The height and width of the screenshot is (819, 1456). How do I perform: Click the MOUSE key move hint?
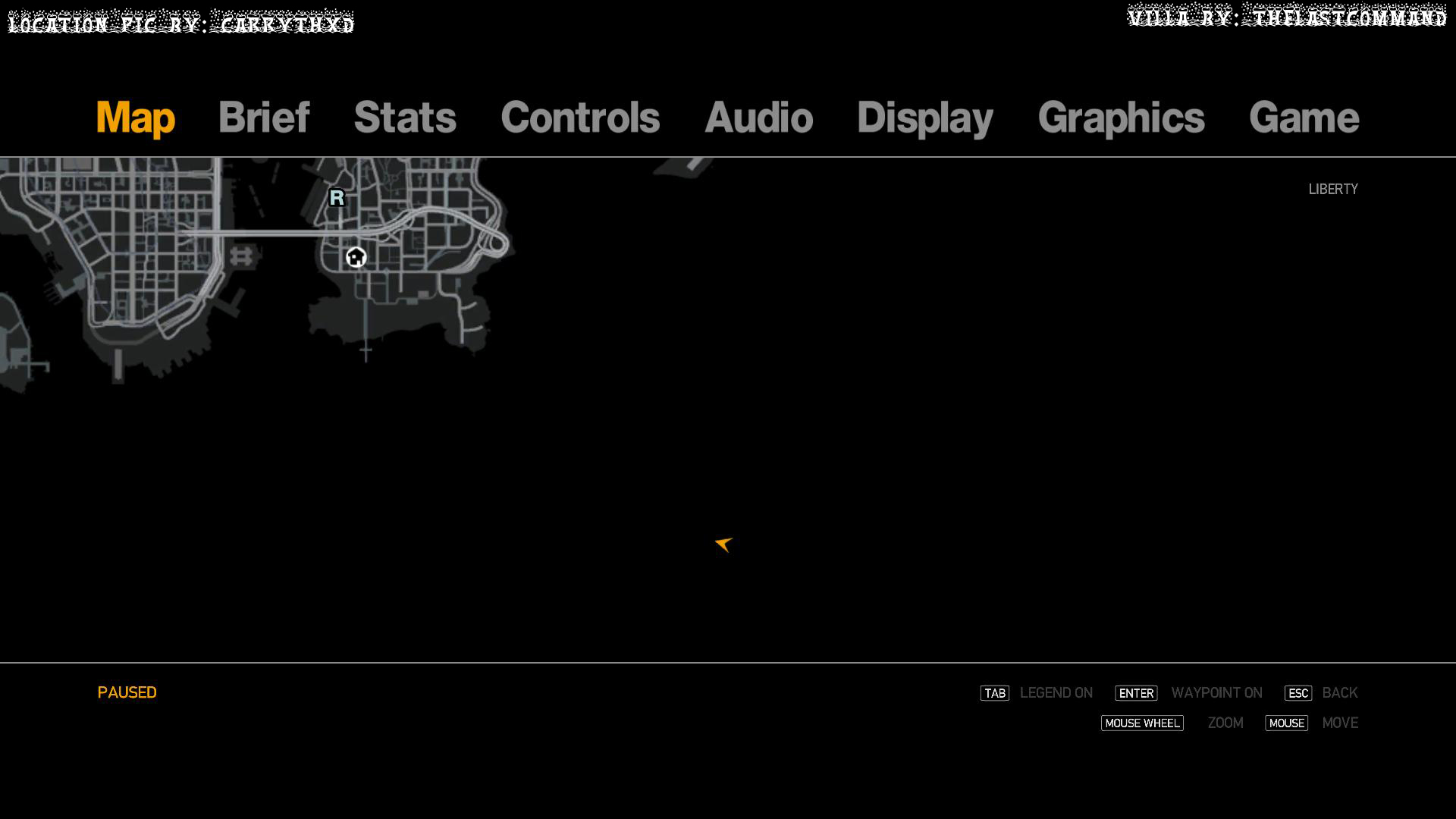point(1286,723)
